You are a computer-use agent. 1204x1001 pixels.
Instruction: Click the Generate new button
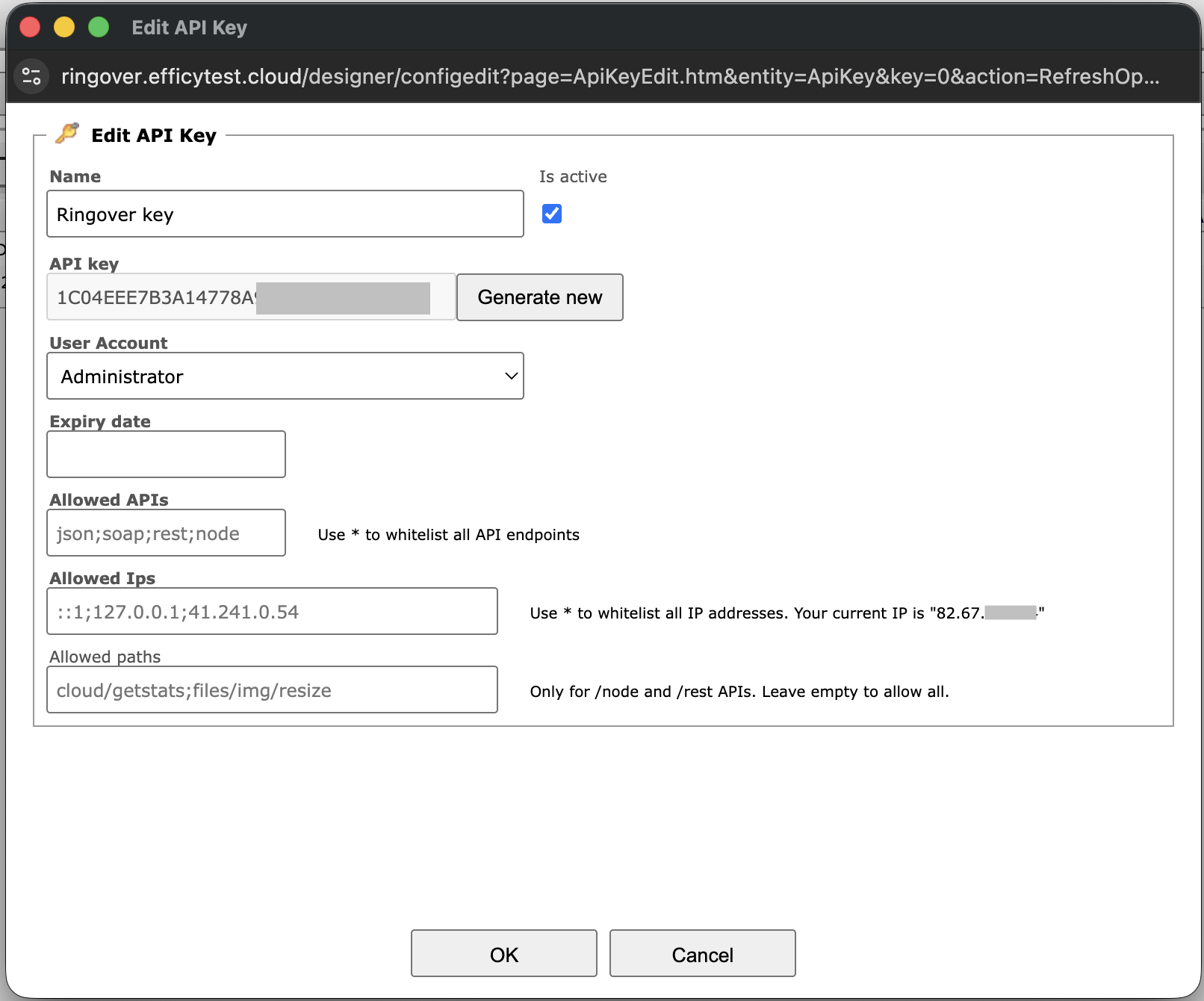tap(540, 297)
